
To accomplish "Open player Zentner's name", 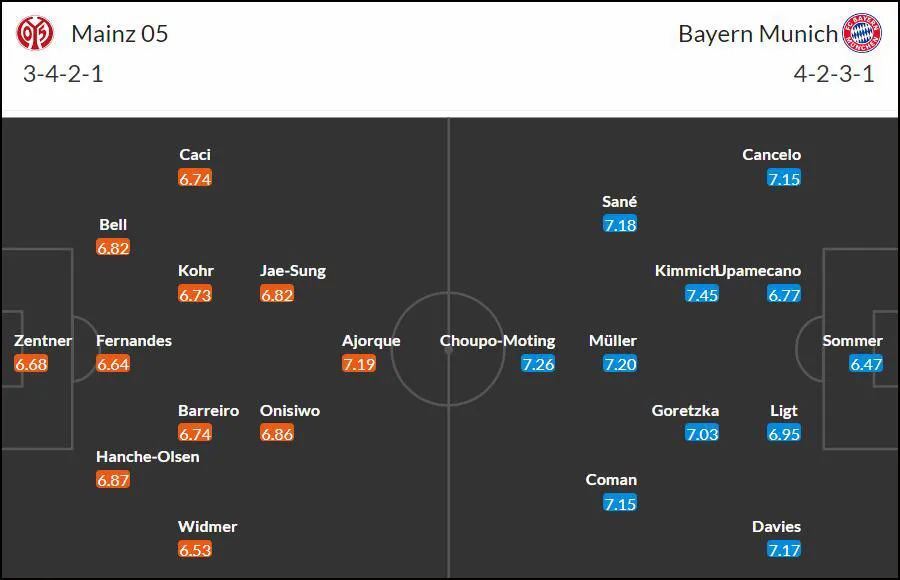I will (x=43, y=341).
